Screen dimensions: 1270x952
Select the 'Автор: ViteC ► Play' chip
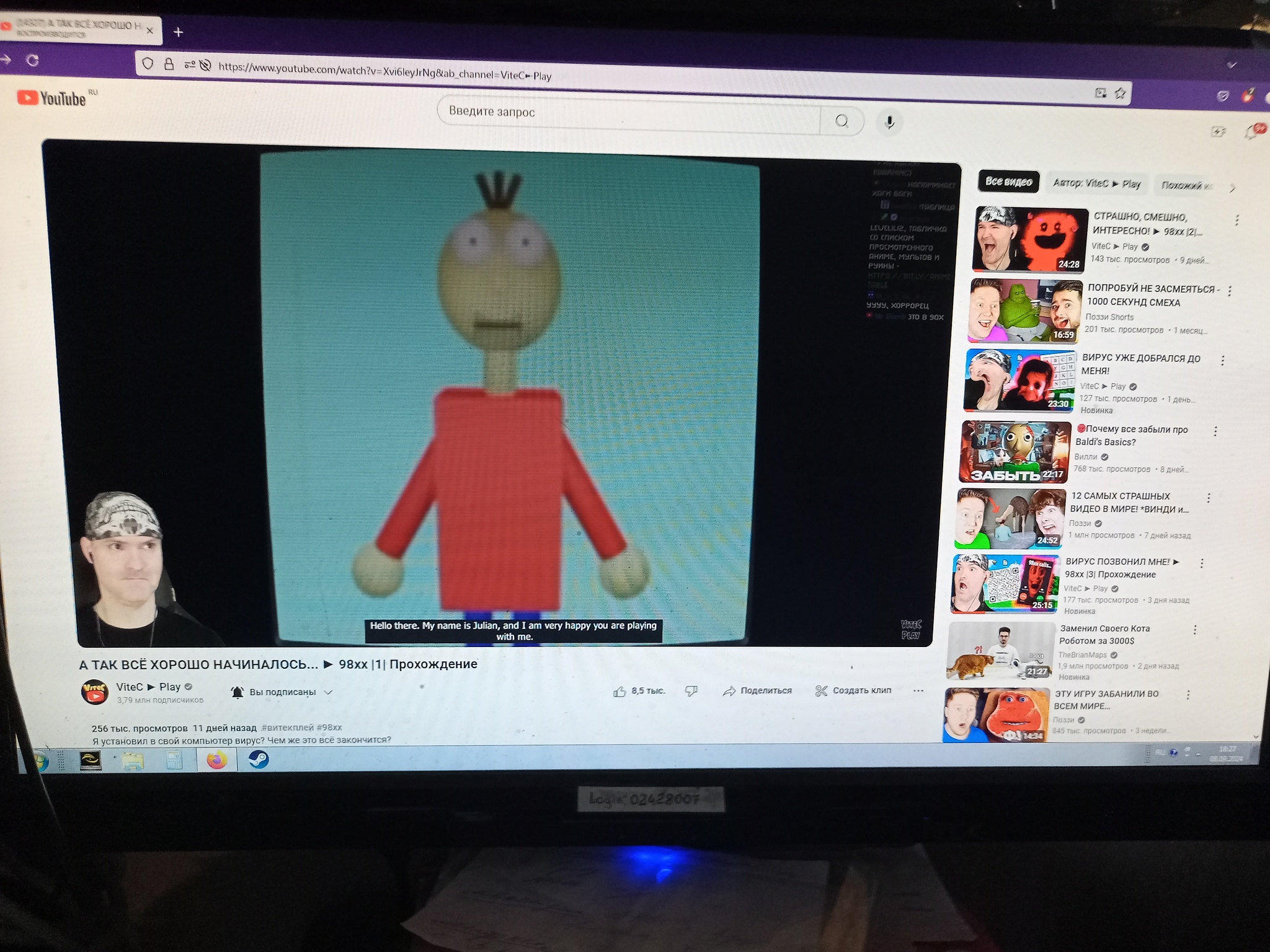point(1096,183)
